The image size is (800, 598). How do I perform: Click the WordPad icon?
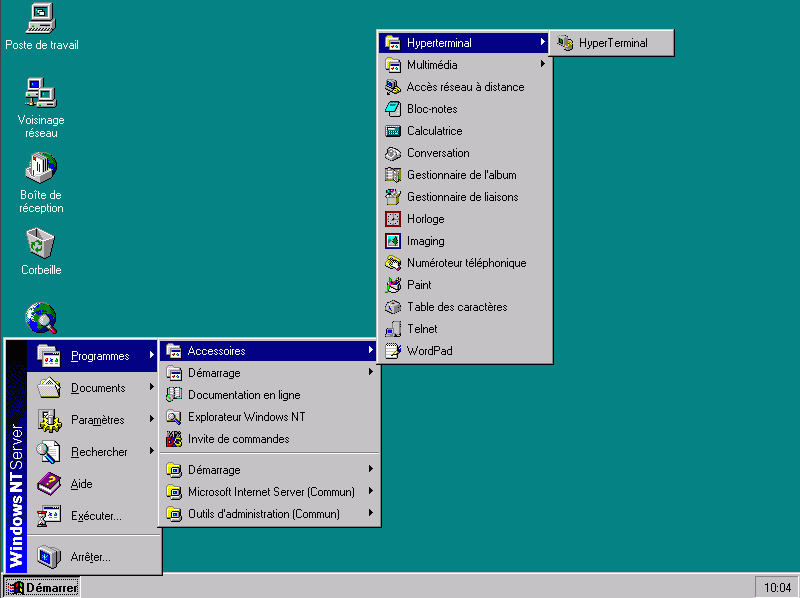click(393, 351)
